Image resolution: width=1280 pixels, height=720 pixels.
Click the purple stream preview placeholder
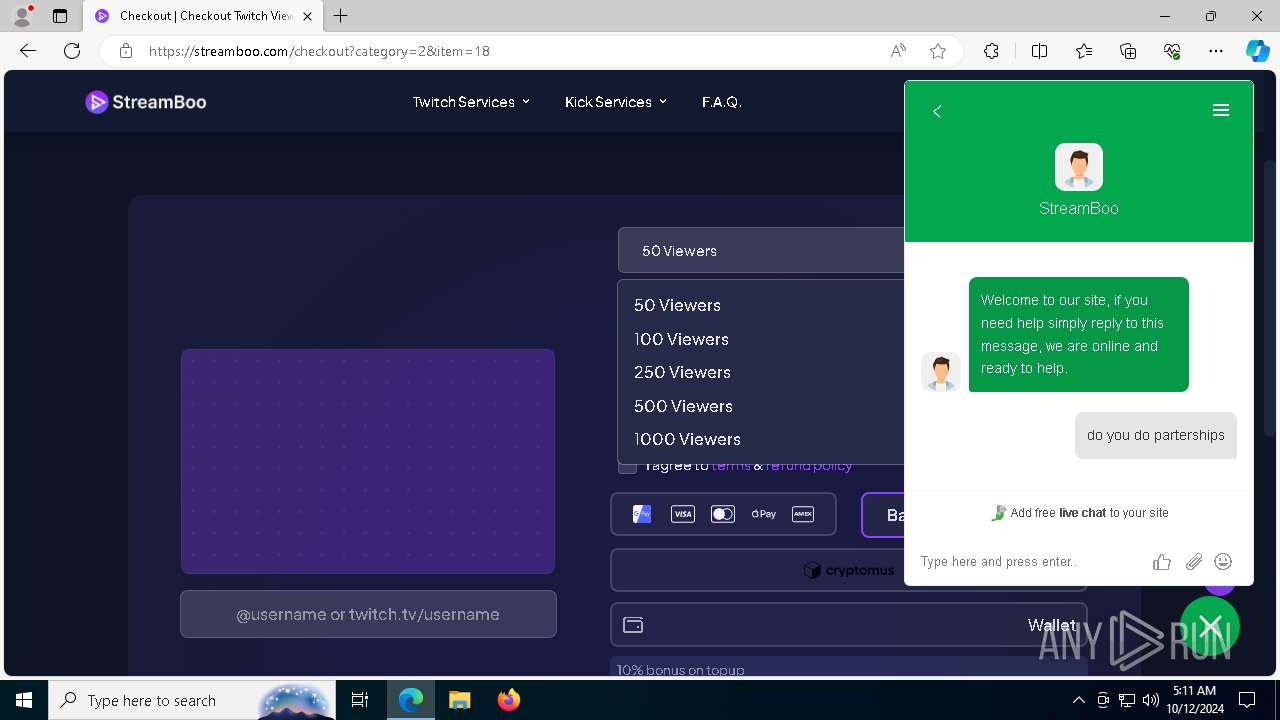[368, 461]
